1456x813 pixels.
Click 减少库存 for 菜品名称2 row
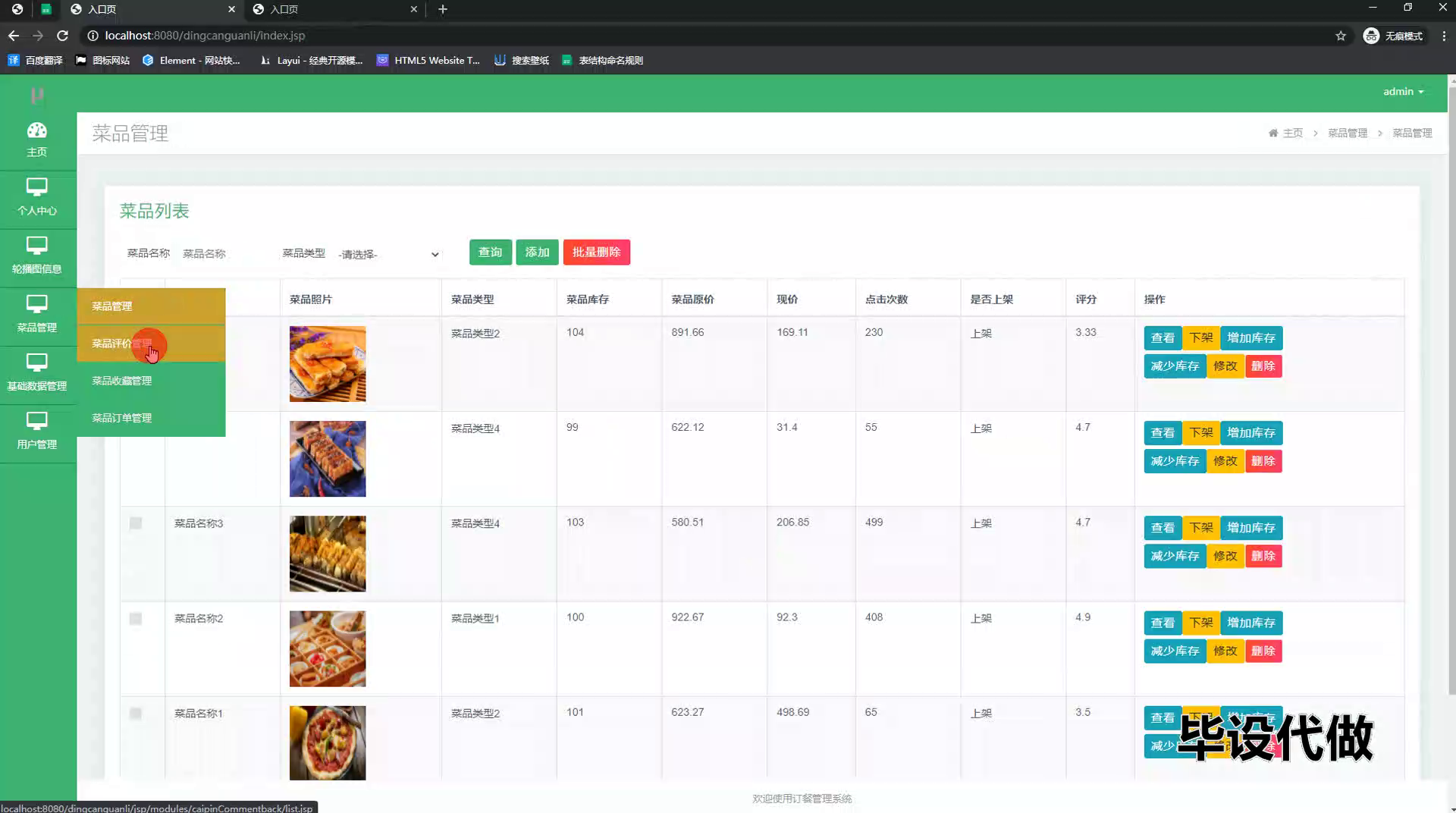pyautogui.click(x=1175, y=651)
